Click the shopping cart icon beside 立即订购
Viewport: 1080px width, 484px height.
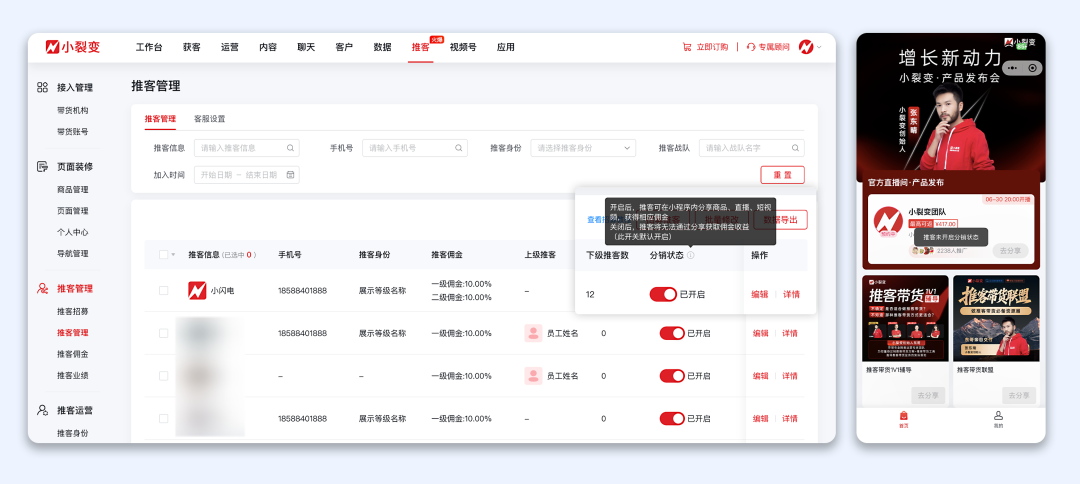coord(687,47)
